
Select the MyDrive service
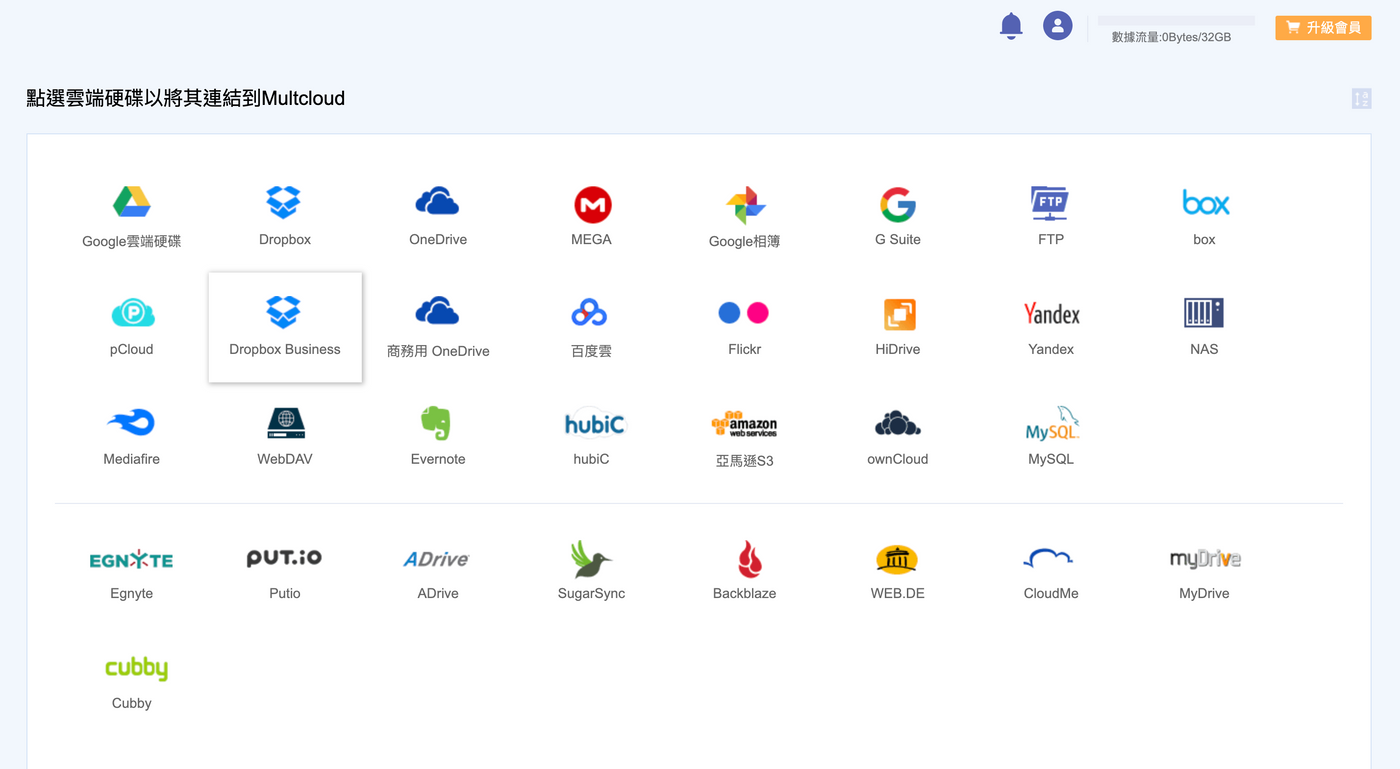click(1205, 559)
